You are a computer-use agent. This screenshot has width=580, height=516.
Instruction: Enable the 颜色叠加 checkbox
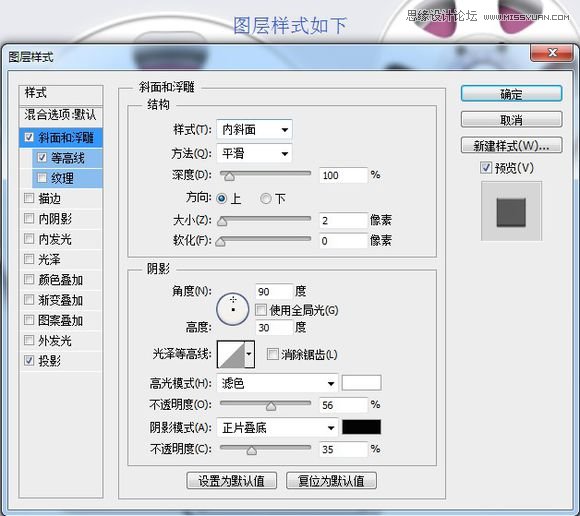tap(29, 279)
